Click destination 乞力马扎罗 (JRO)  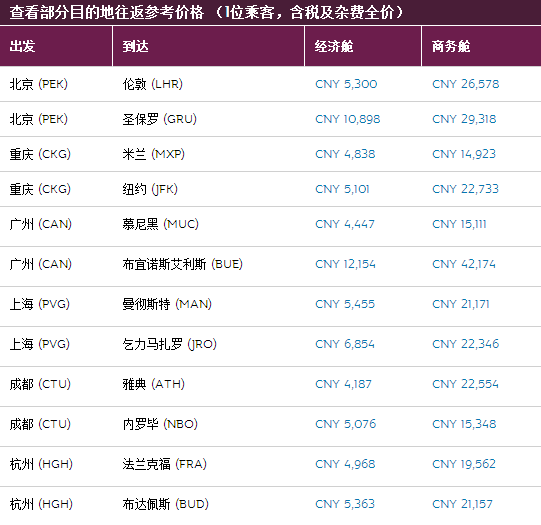(x=169, y=344)
